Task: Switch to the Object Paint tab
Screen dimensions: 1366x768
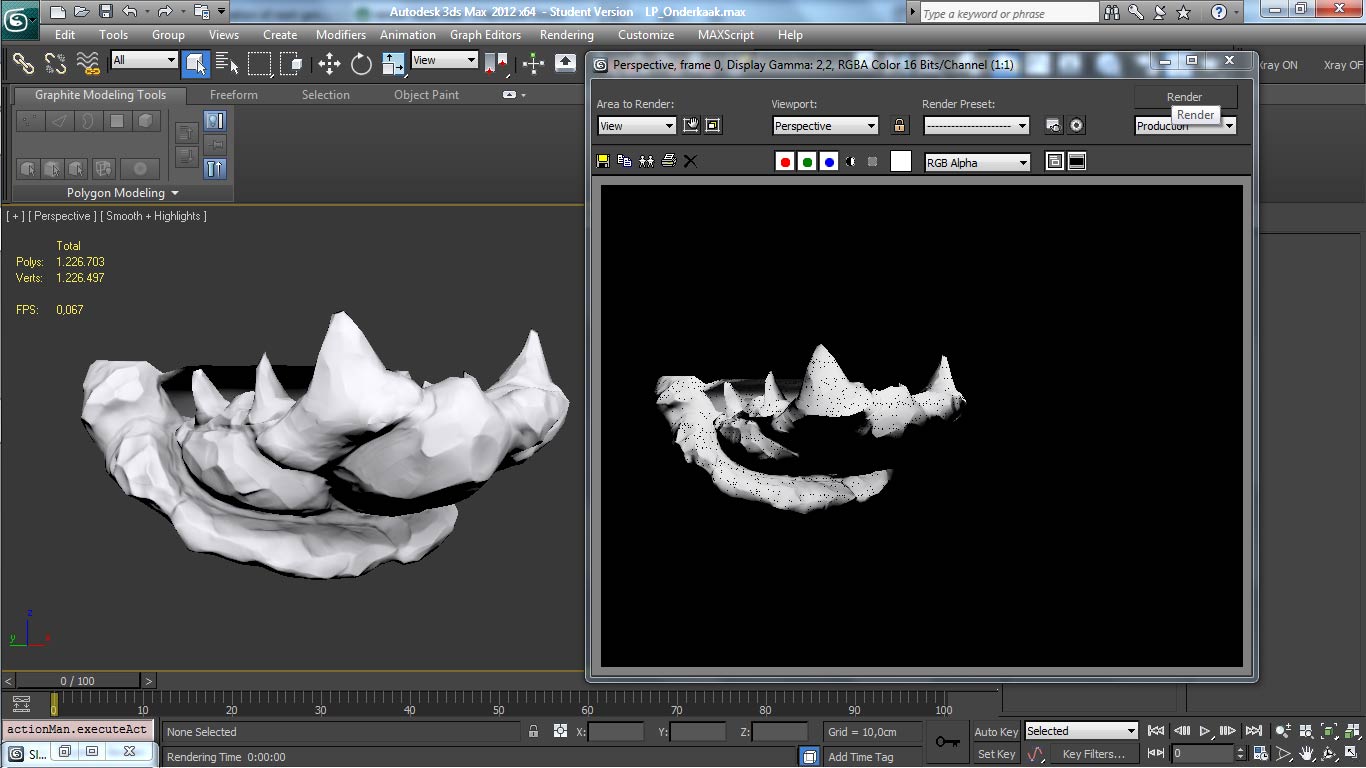Action: tap(426, 95)
